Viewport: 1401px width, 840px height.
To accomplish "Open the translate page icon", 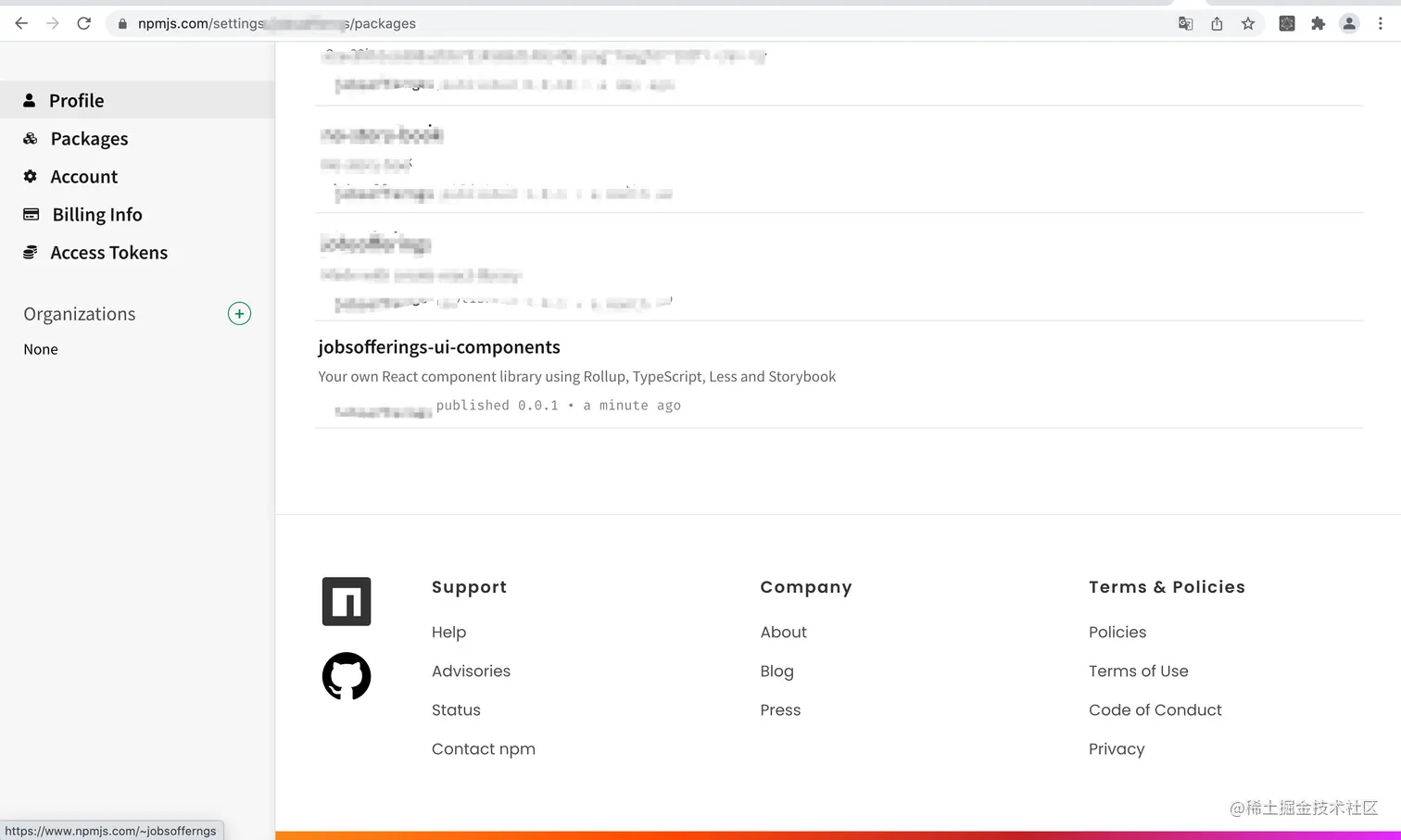I will tap(1185, 23).
